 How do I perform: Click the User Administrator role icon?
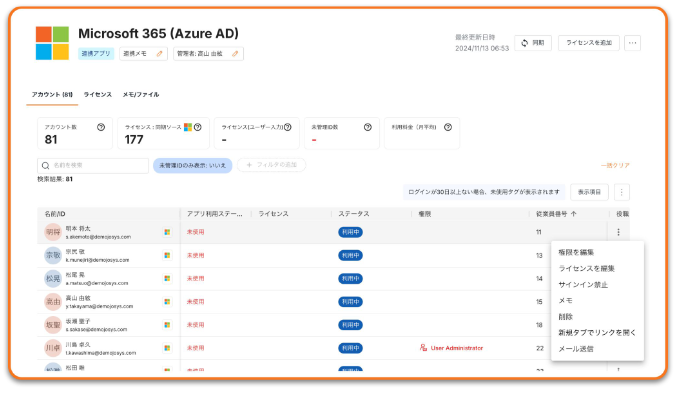pyautogui.click(x=423, y=348)
